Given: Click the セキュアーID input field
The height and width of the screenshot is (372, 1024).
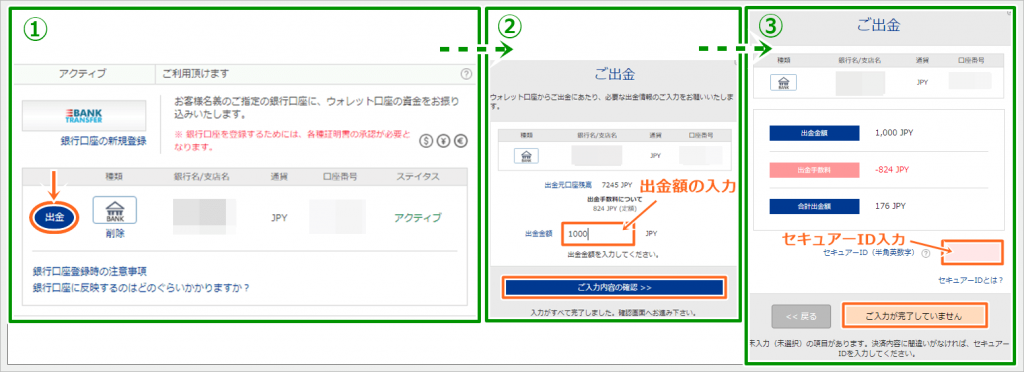Looking at the screenshot, I should [971, 252].
